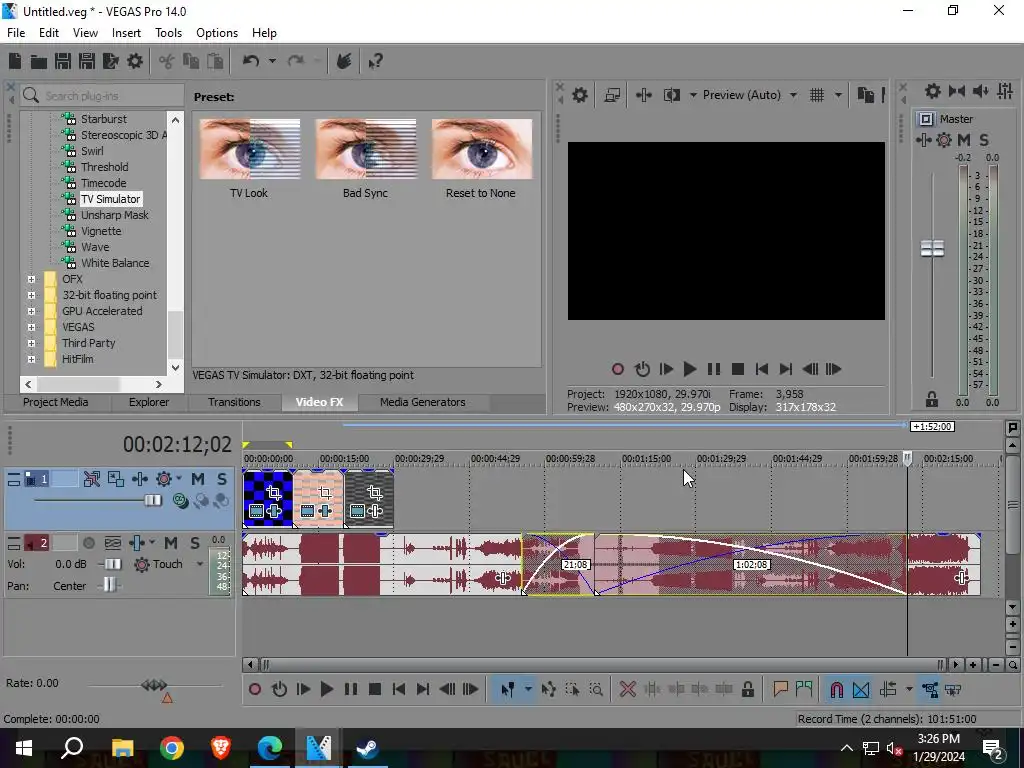Click Stop button in timeline transport bar
This screenshot has width=1024, height=768.
[375, 689]
